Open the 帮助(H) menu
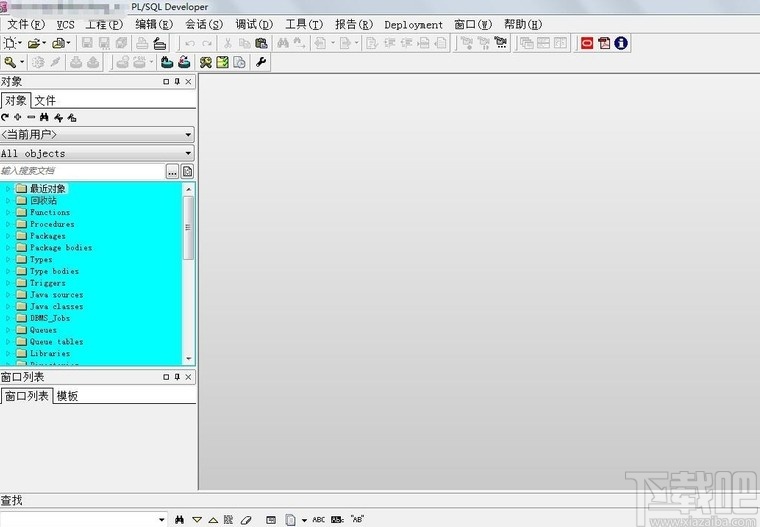Screen dimensions: 760x527 523,24
